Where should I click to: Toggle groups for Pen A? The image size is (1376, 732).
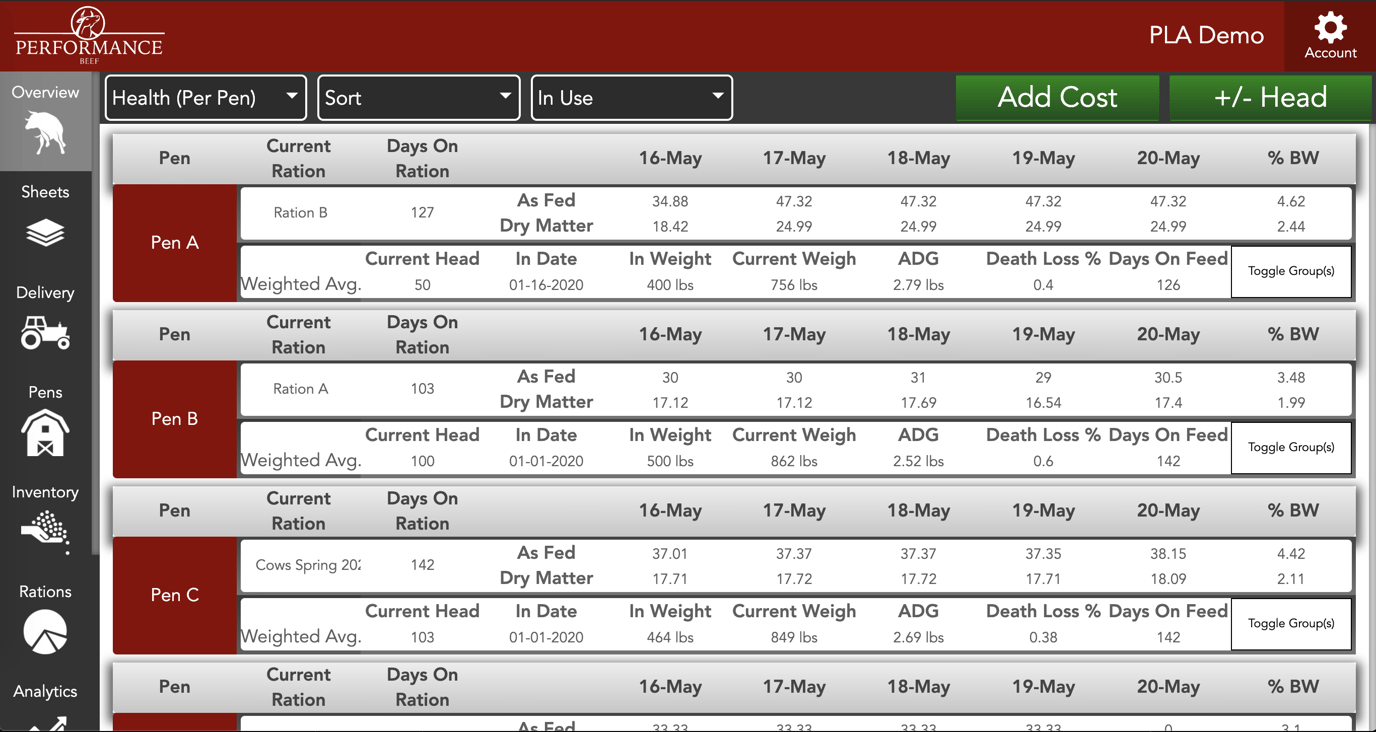click(1291, 271)
